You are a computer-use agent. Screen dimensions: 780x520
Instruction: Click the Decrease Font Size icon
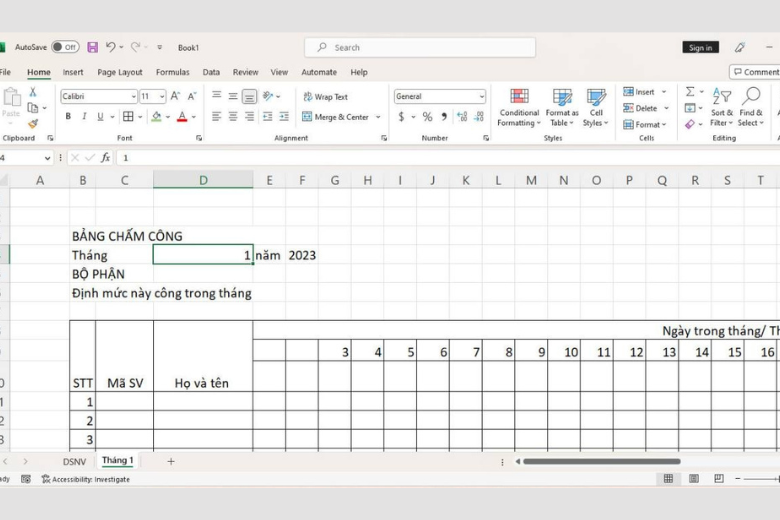tap(192, 96)
